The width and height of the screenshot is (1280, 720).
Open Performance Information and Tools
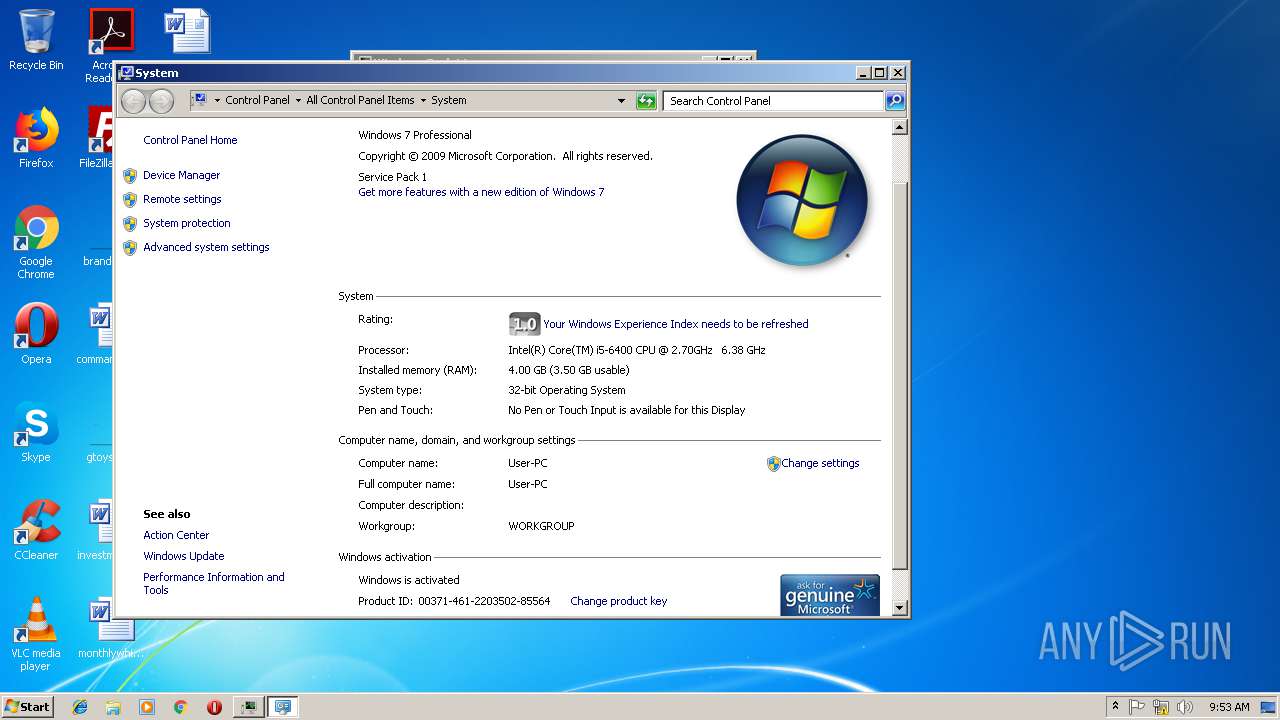213,583
